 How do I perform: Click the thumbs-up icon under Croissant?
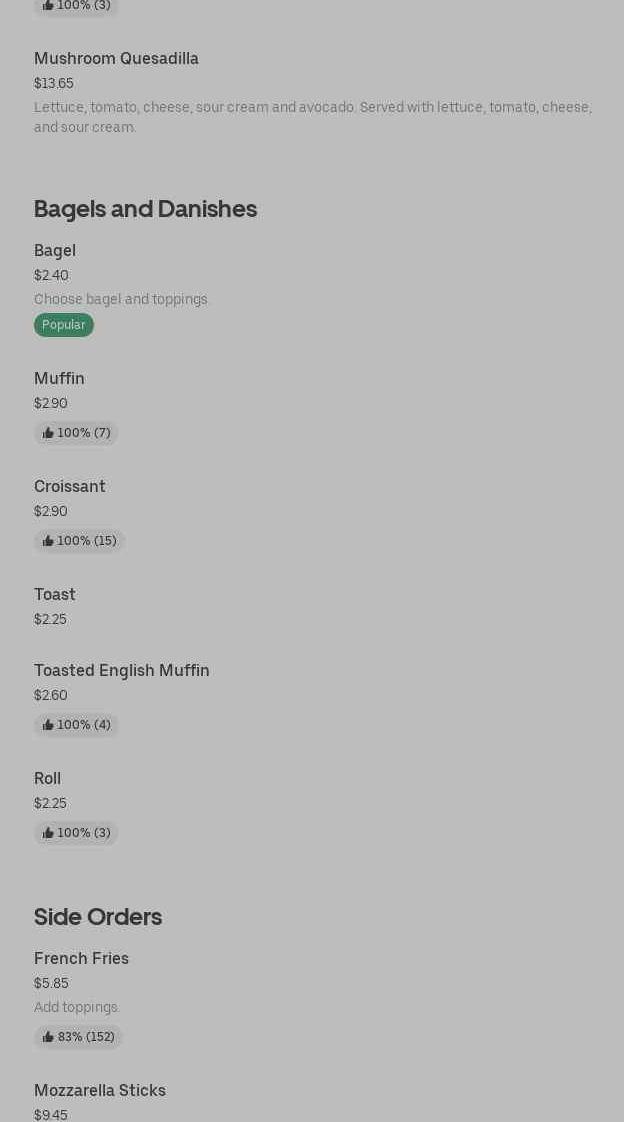click(x=48, y=541)
